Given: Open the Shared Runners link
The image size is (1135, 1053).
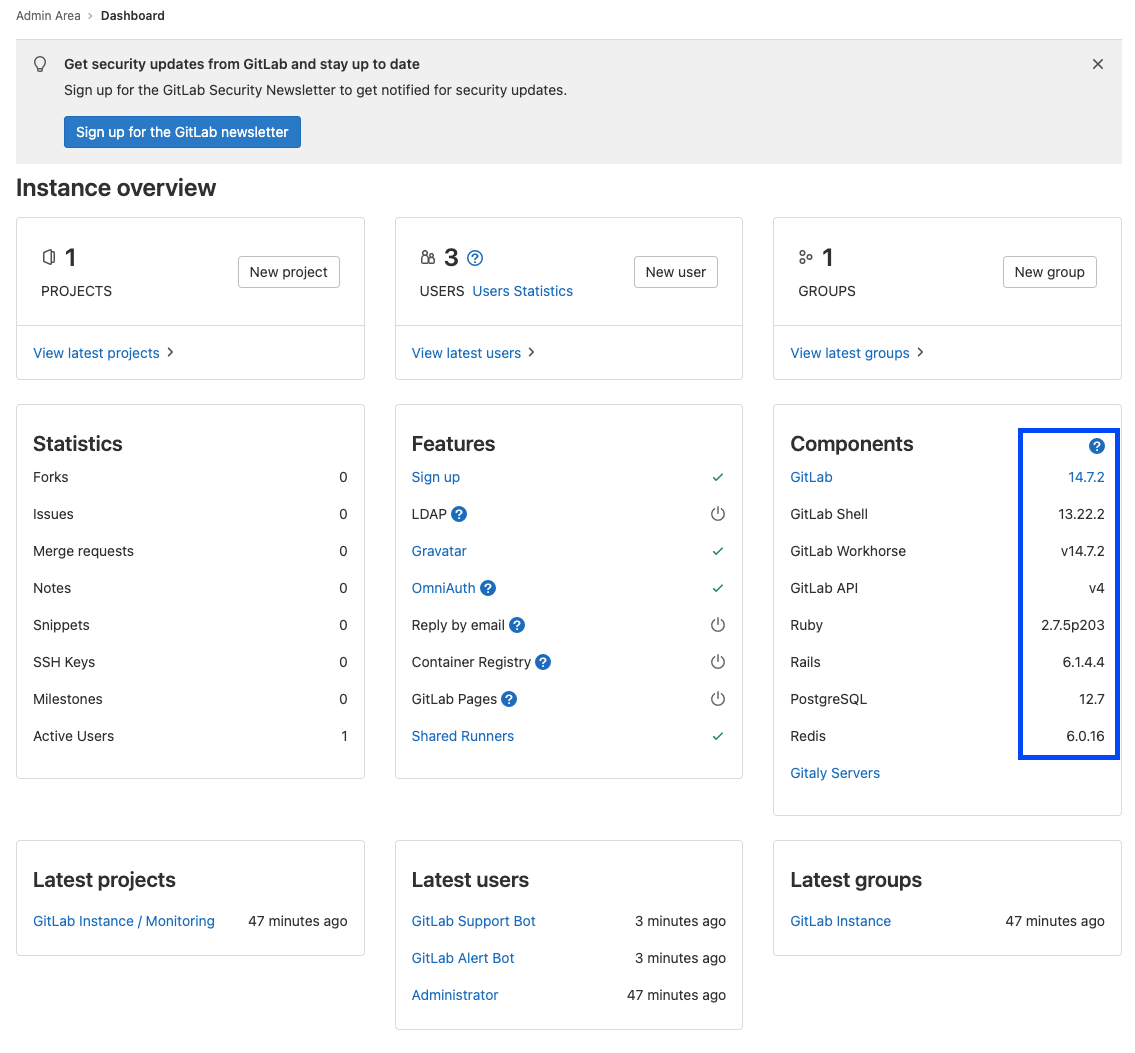Looking at the screenshot, I should (463, 736).
